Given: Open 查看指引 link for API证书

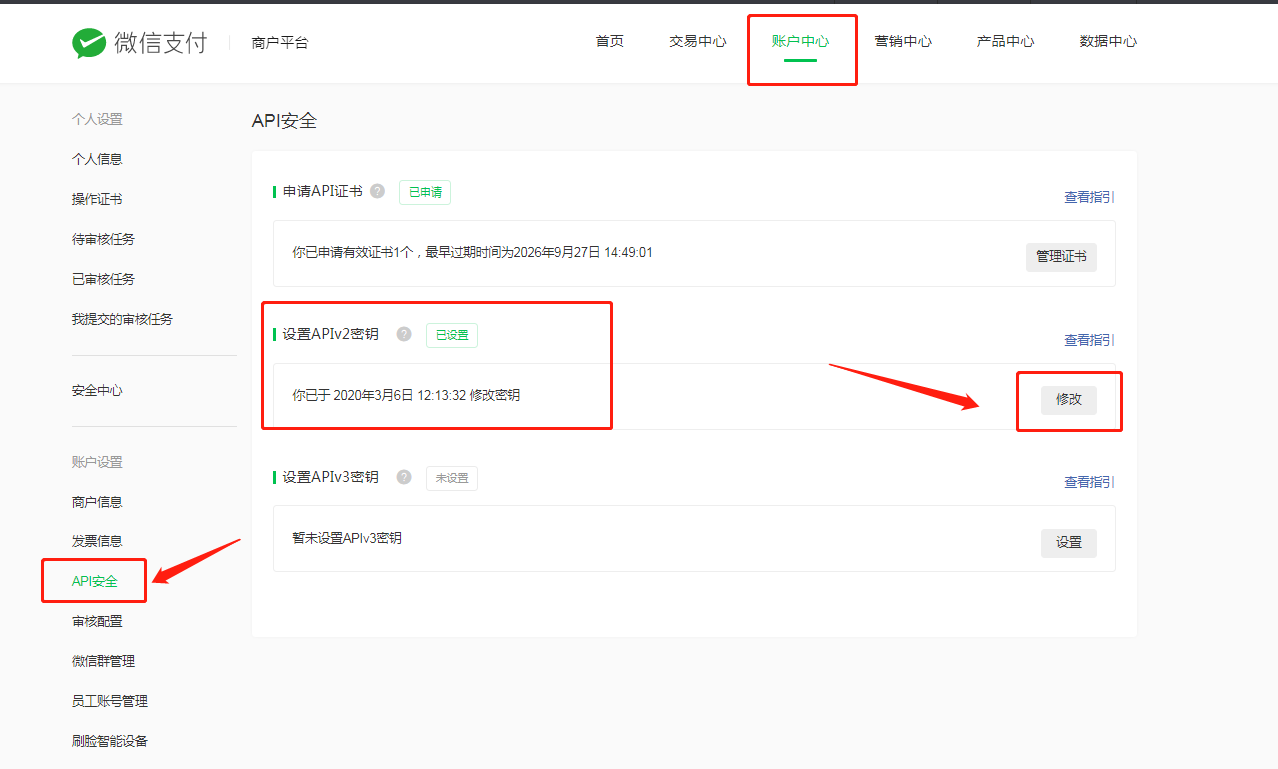Looking at the screenshot, I should click(x=1089, y=198).
